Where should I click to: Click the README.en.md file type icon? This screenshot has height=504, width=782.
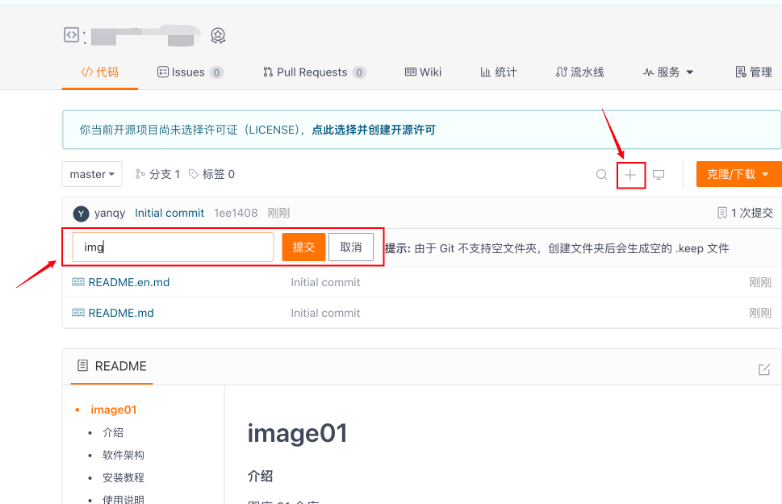pyautogui.click(x=78, y=282)
